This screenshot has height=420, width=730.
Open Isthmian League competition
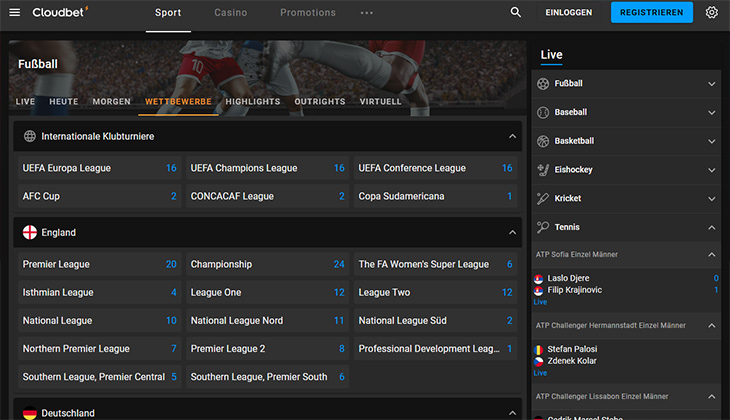click(x=100, y=292)
